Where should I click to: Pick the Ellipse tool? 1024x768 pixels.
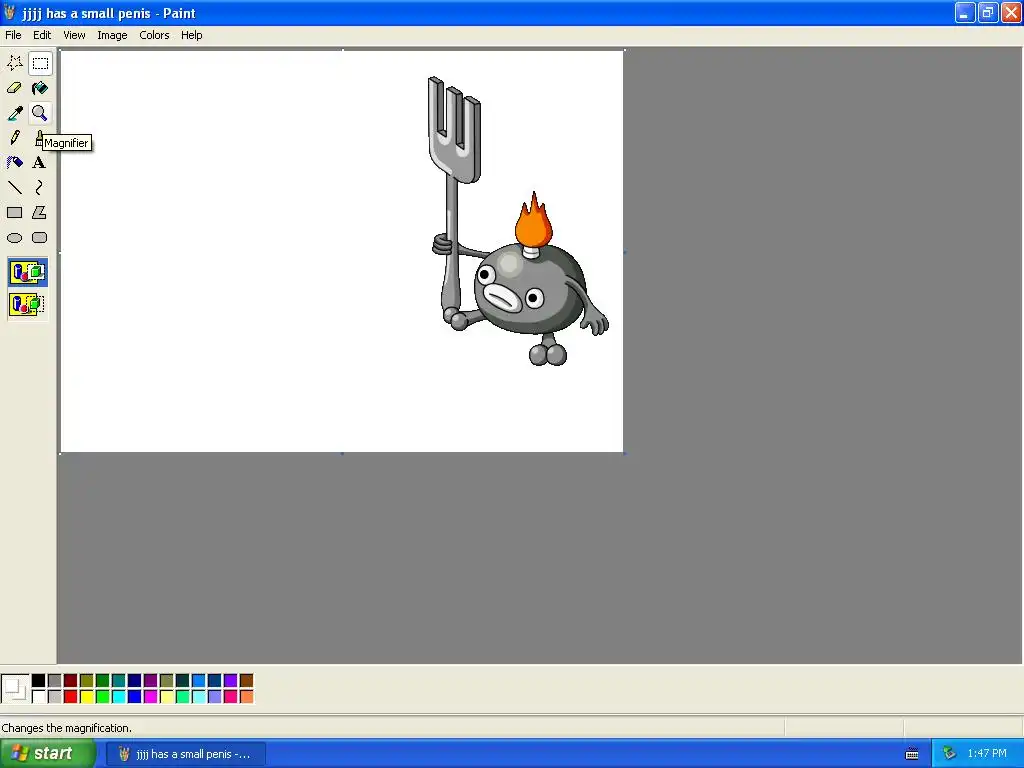click(x=15, y=238)
